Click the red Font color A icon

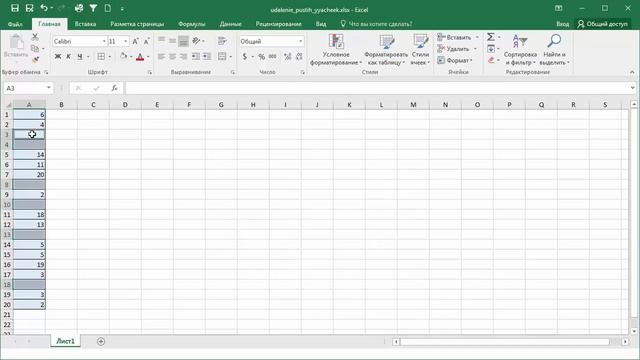(x=140, y=56)
